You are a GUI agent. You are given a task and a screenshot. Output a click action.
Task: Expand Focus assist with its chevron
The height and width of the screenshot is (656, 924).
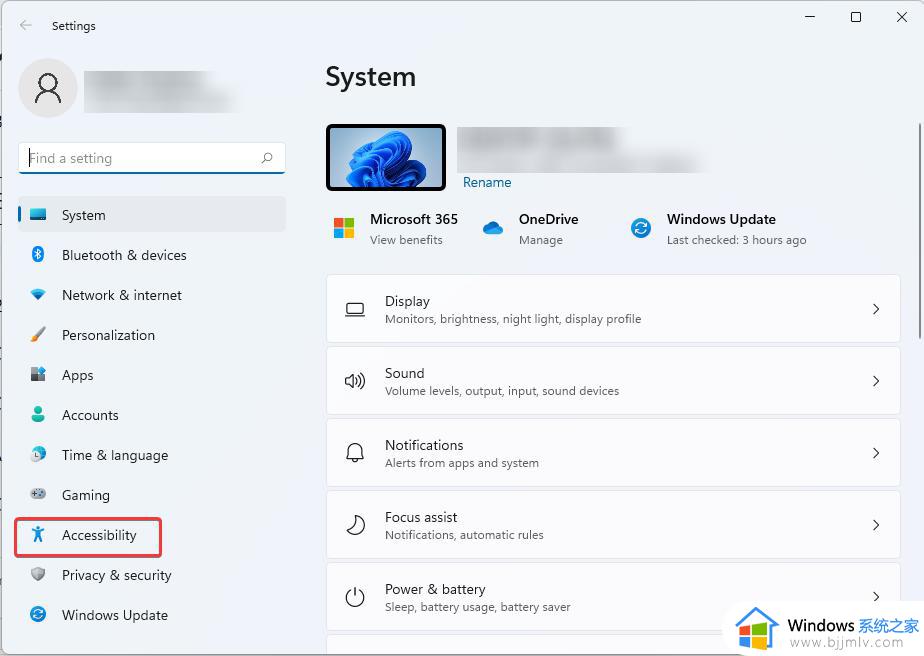coord(876,525)
